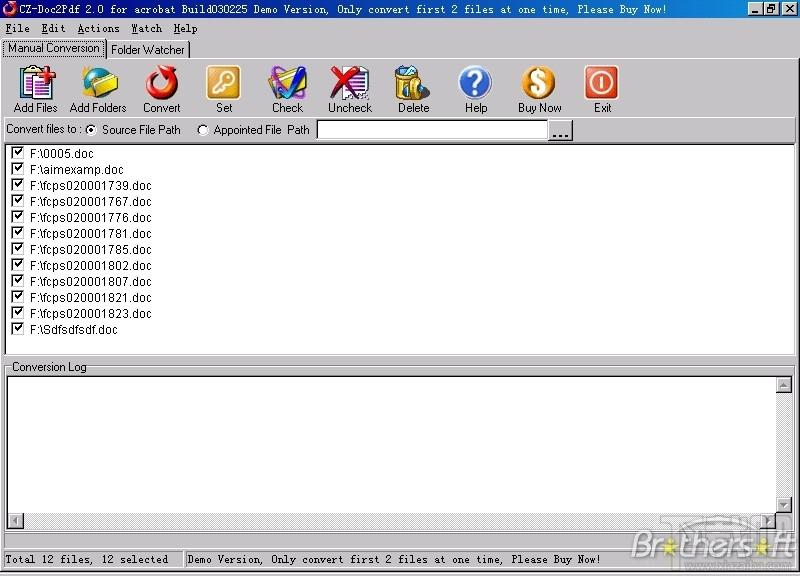The width and height of the screenshot is (800, 576).
Task: Select the file name F:\Sdfsdfsdf.doc
Action: click(73, 330)
